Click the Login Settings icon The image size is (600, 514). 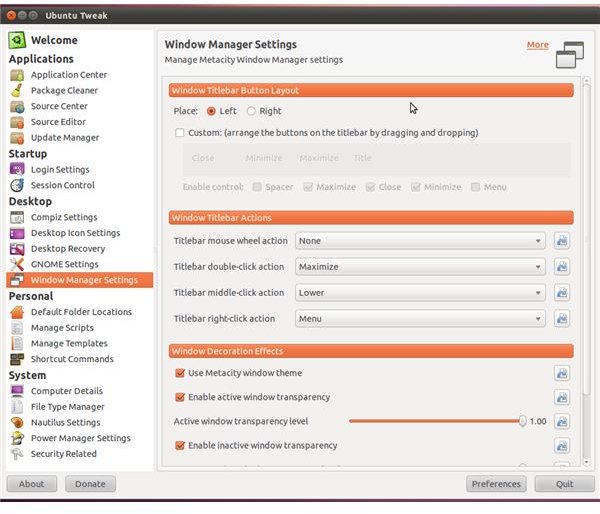(x=17, y=170)
